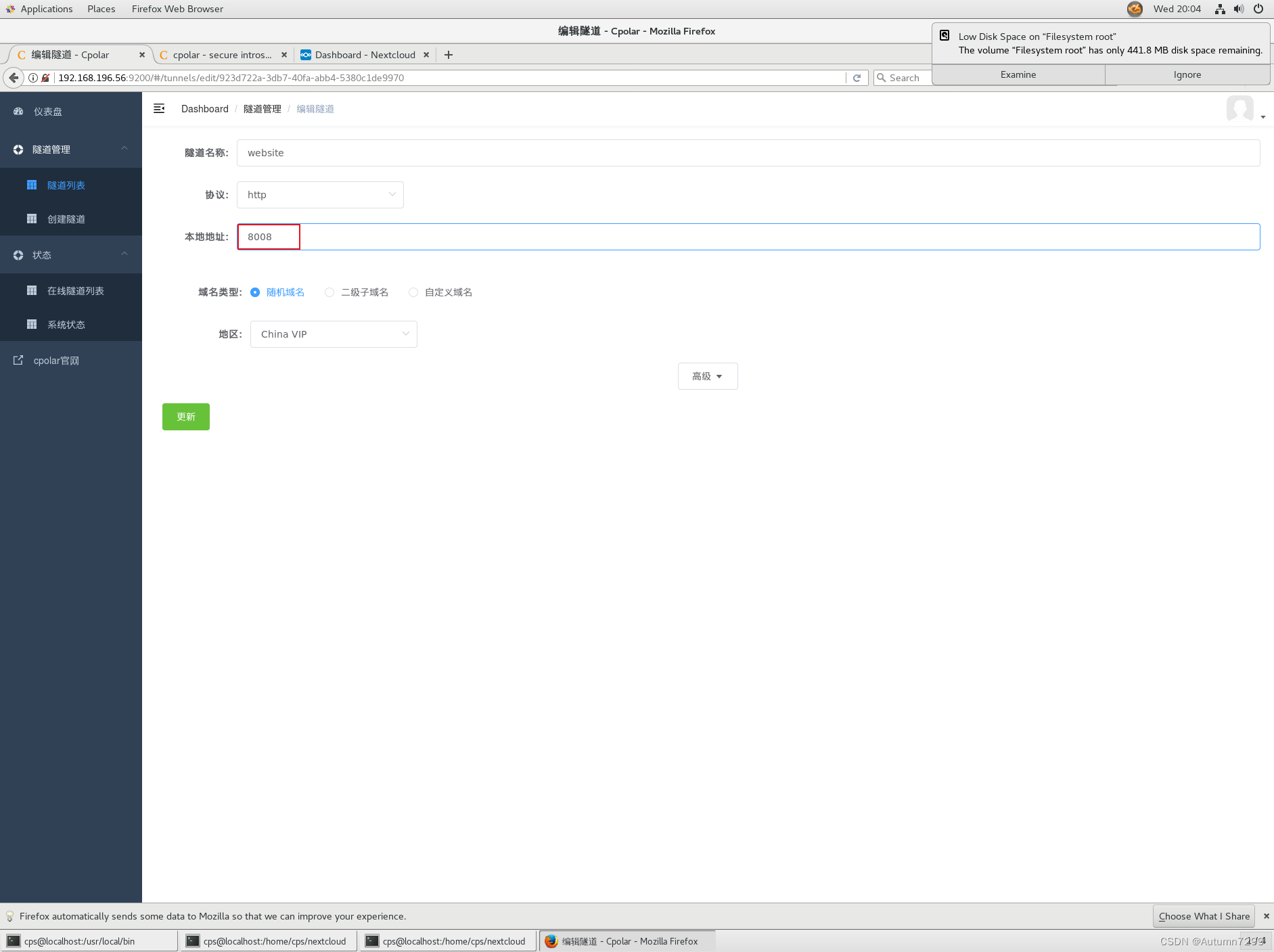
Task: Click the 隧道管理 section icon
Action: [18, 150]
